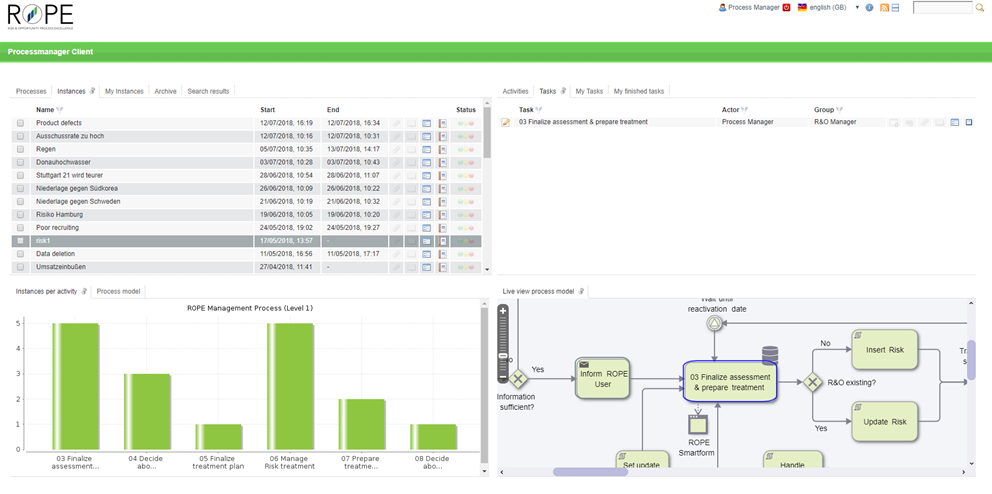Viewport: 992px width, 494px height.
Task: Click the search input field top right
Action: pyautogui.click(x=942, y=8)
